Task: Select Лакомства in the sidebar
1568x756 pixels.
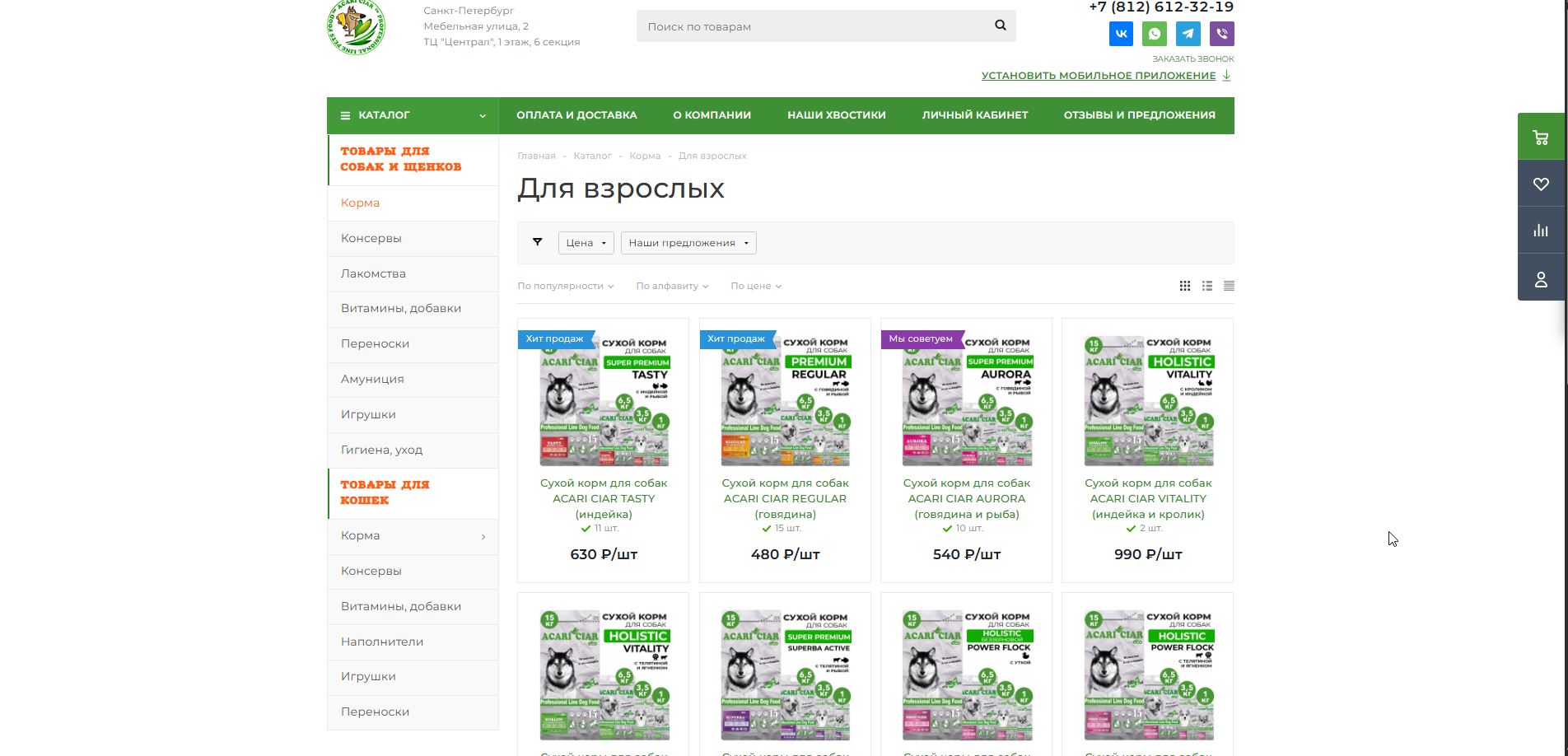Action: click(413, 273)
